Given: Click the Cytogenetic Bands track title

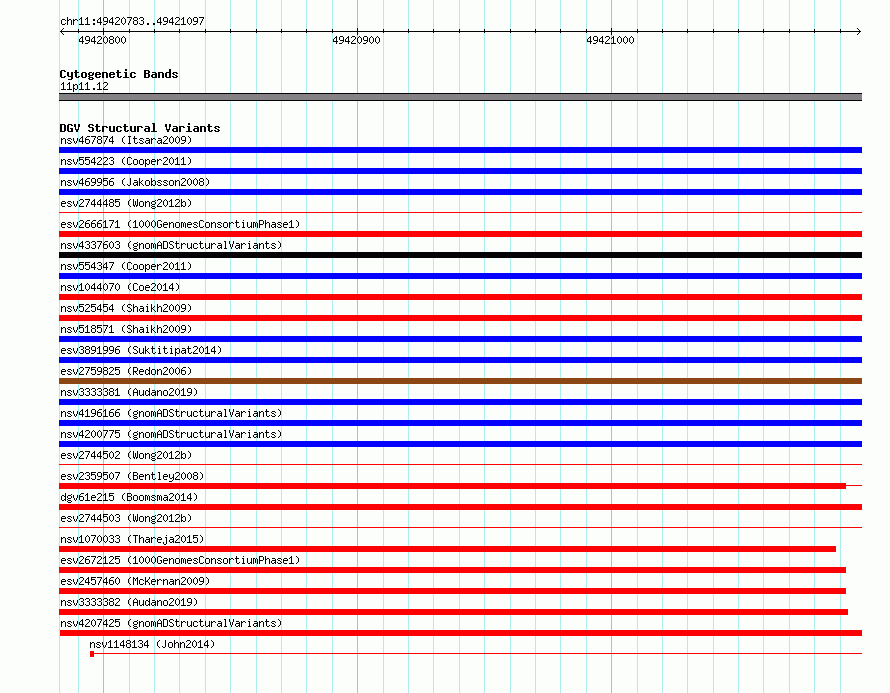Looking at the screenshot, I should coord(119,74).
